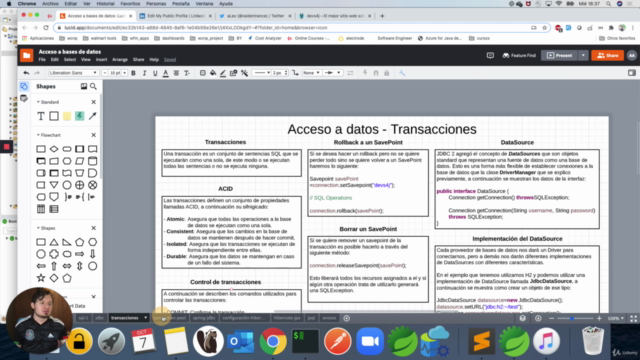
Task: Open the Edit menu in Lucidchart
Action: tap(54, 60)
